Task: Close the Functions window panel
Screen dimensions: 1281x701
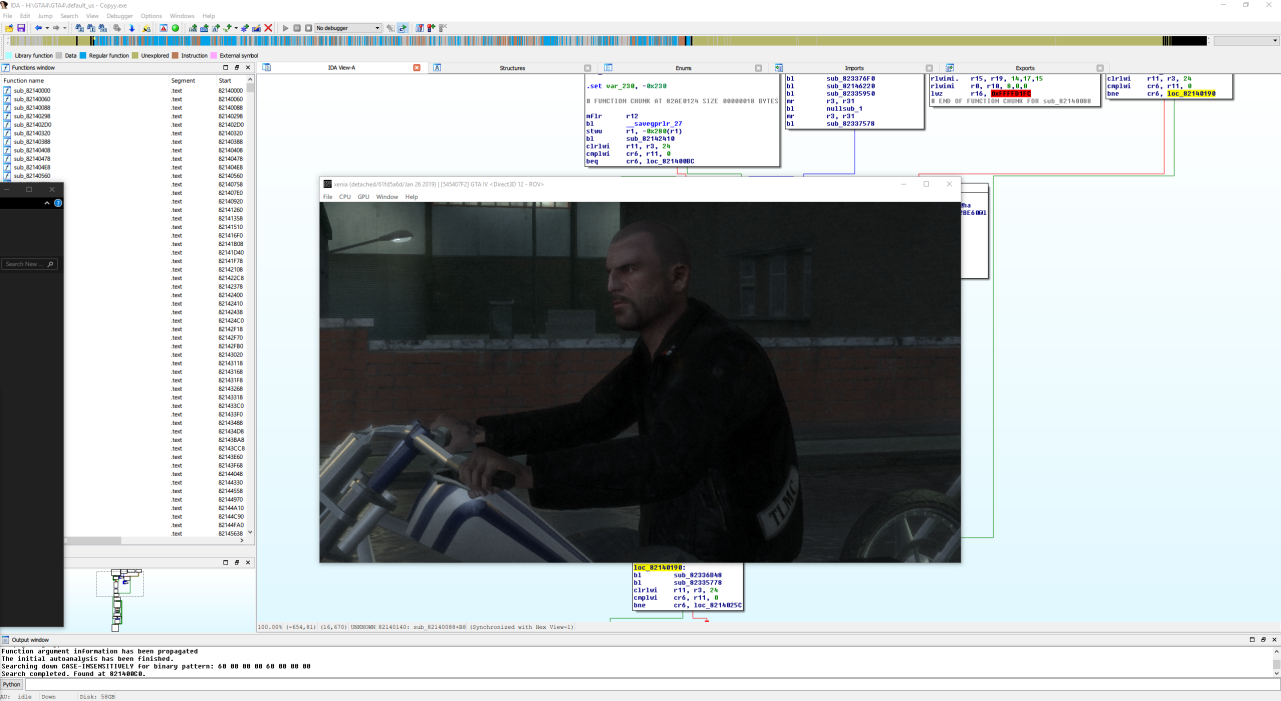Action: point(248,68)
